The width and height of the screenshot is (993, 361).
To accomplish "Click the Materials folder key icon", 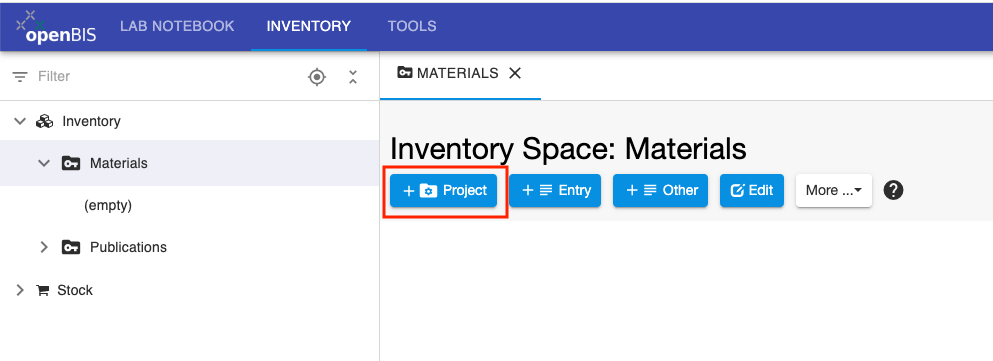I will 70,163.
